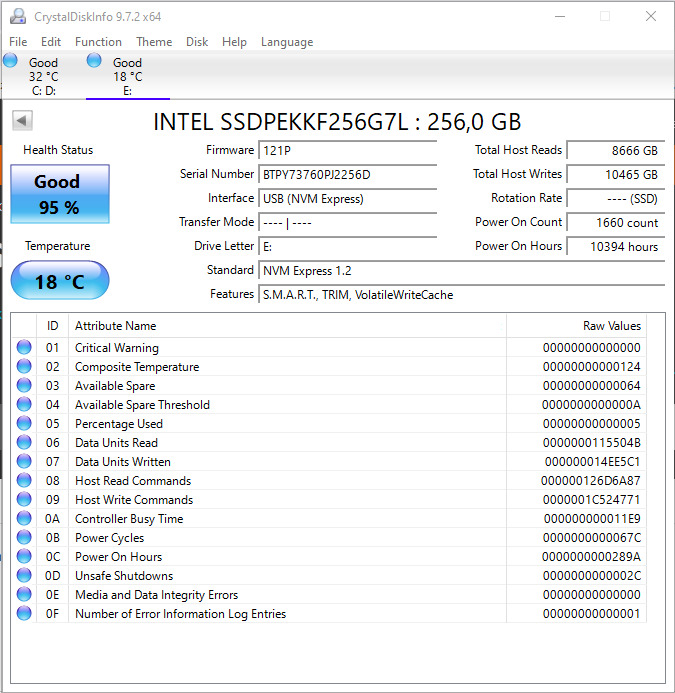Minimize the CrystalDiskInfo window

[560, 16]
